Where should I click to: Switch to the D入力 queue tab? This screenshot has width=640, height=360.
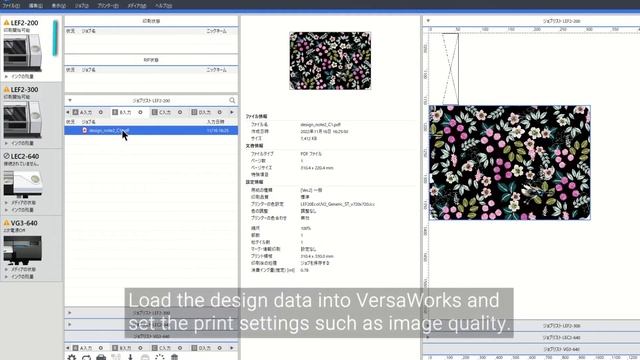coord(201,112)
